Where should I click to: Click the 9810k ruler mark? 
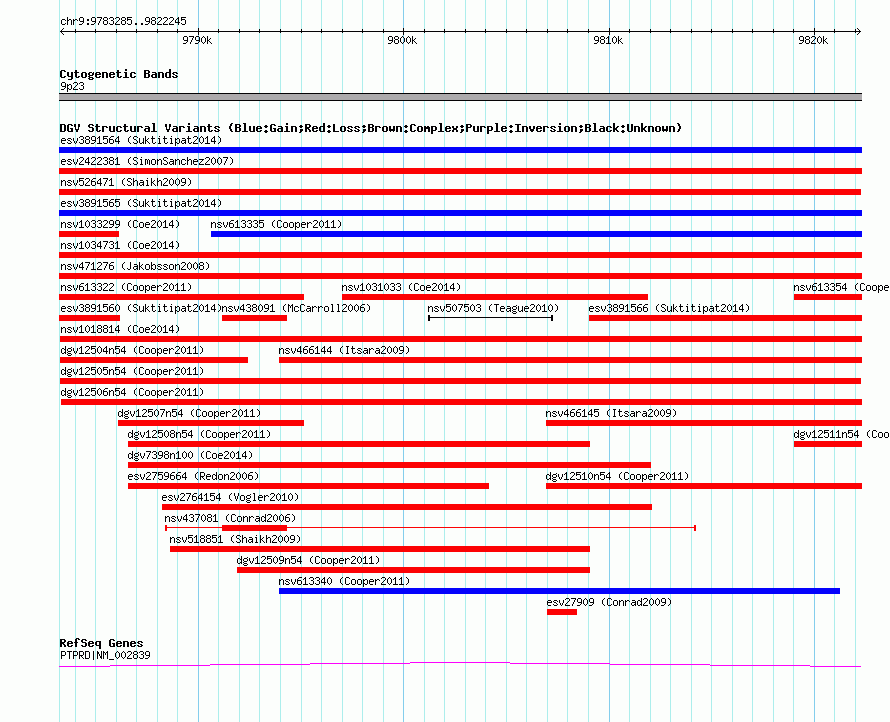(x=608, y=40)
